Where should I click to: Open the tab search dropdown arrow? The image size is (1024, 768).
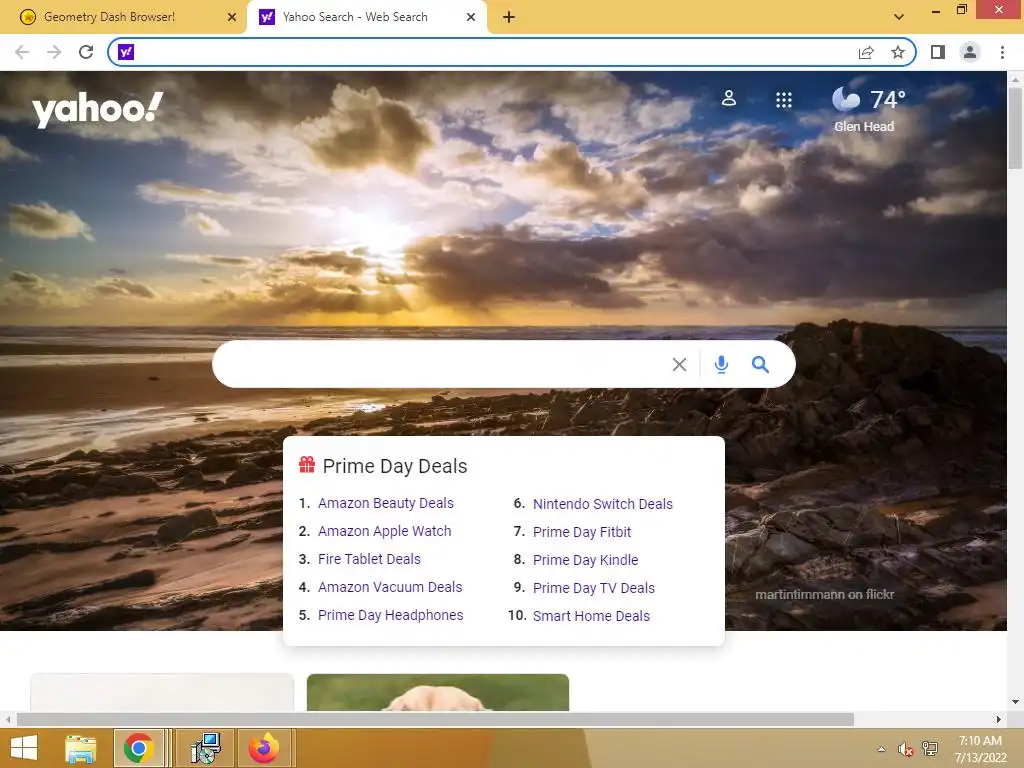(899, 17)
